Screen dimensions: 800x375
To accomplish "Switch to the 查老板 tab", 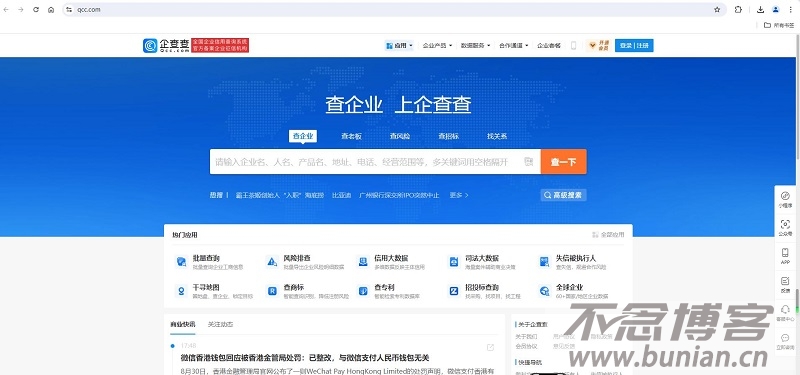I will (x=352, y=136).
